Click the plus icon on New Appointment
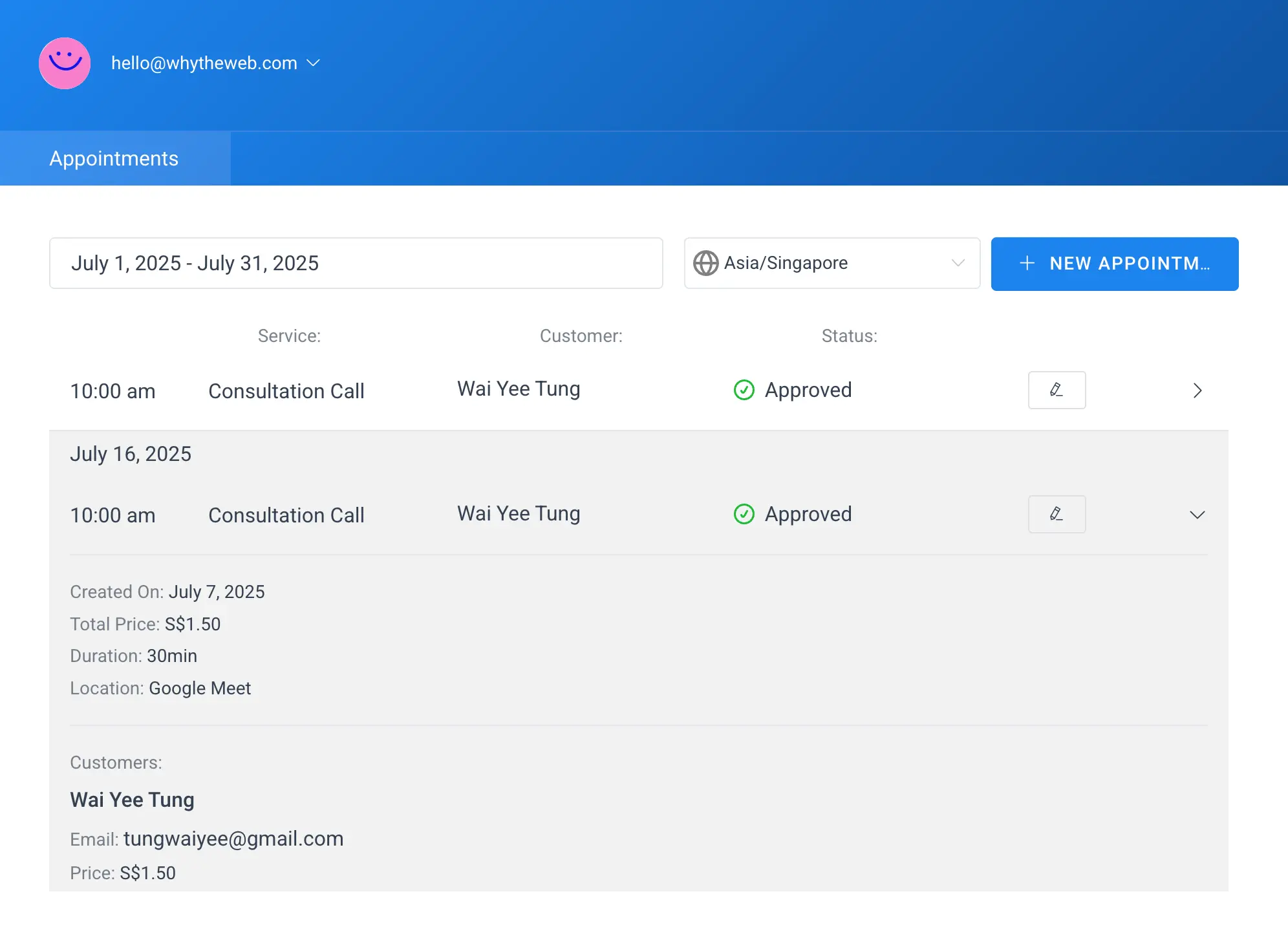The width and height of the screenshot is (1288, 940). (x=1027, y=263)
